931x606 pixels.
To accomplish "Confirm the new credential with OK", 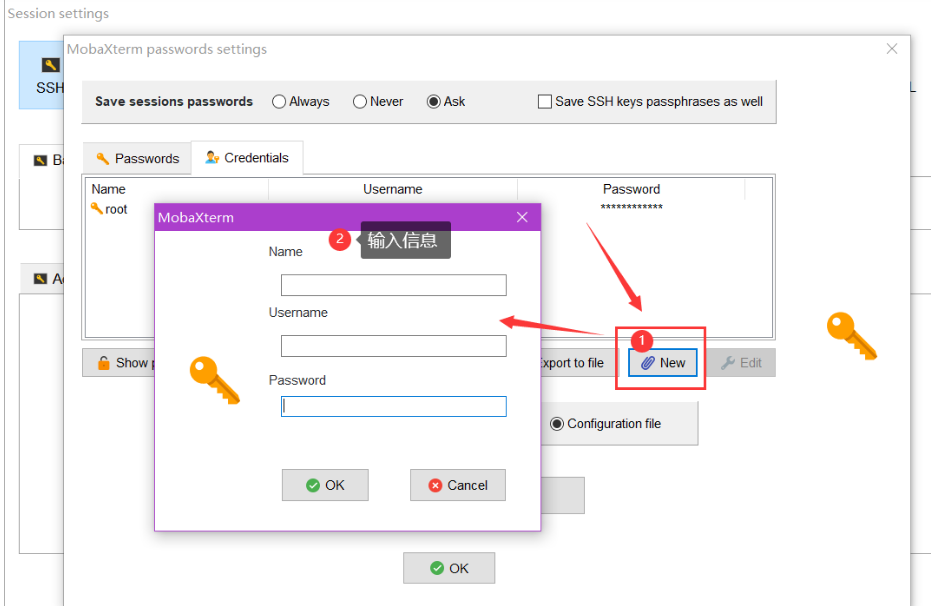I will point(325,485).
